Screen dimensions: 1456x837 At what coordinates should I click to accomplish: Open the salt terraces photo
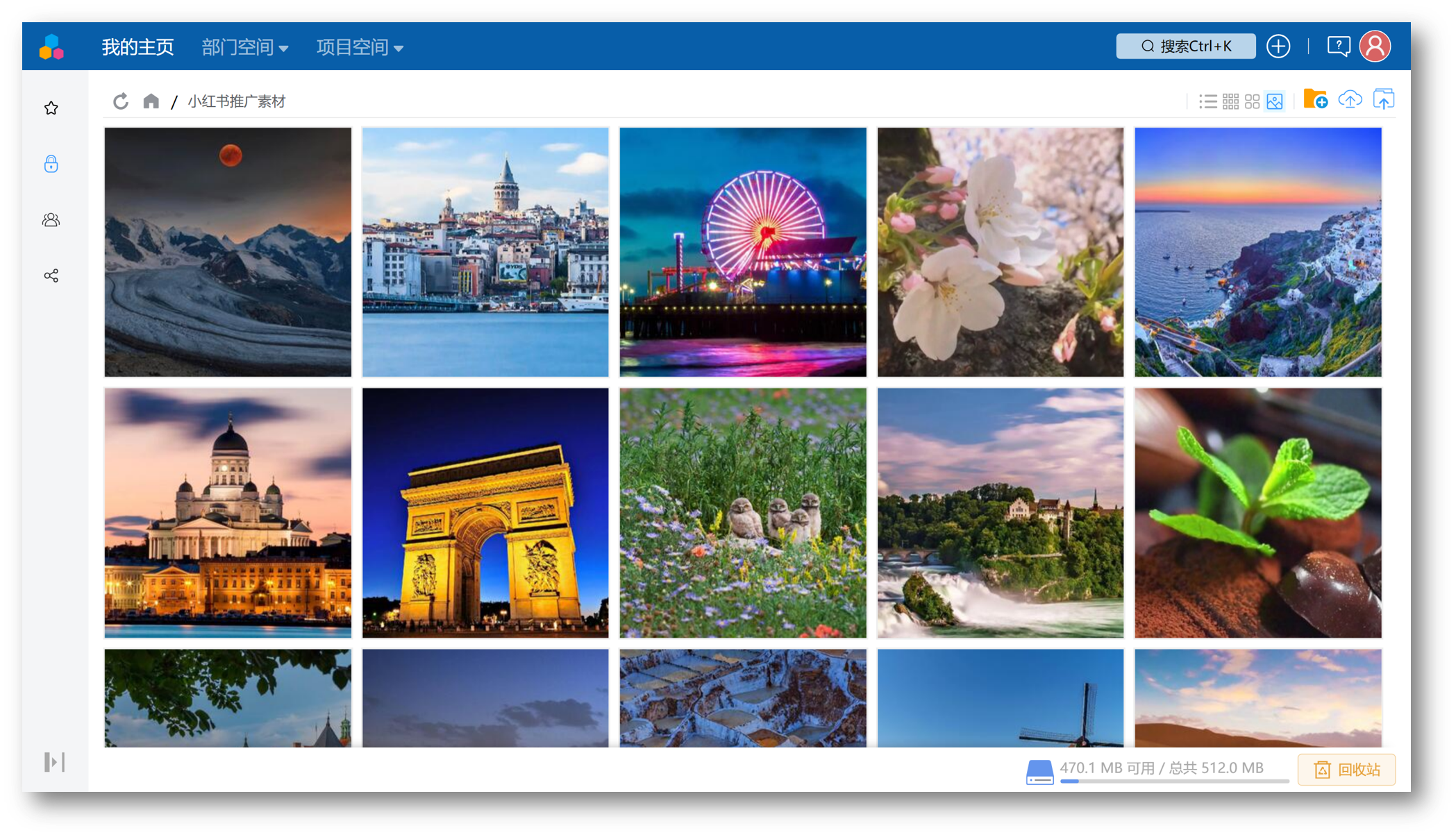(x=743, y=698)
